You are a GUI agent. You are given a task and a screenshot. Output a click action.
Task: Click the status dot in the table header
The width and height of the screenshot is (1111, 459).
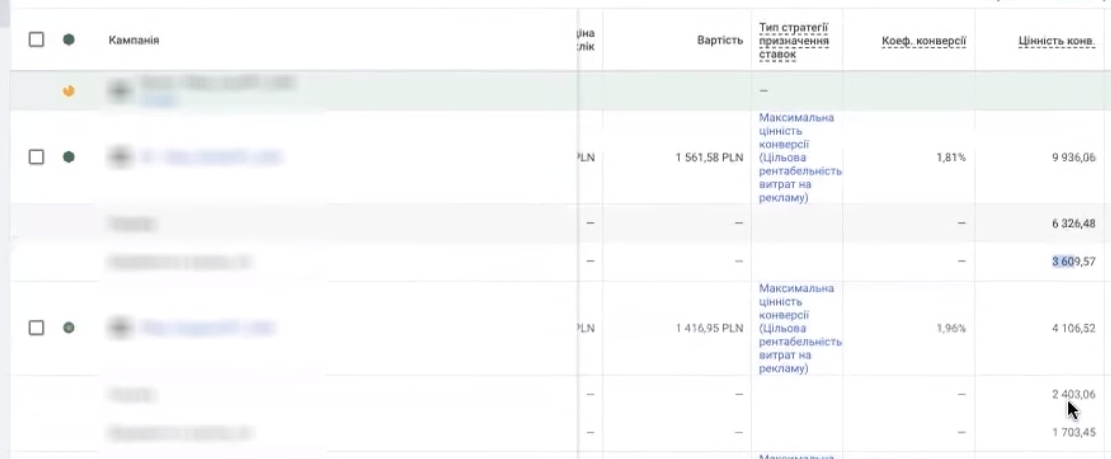68,40
